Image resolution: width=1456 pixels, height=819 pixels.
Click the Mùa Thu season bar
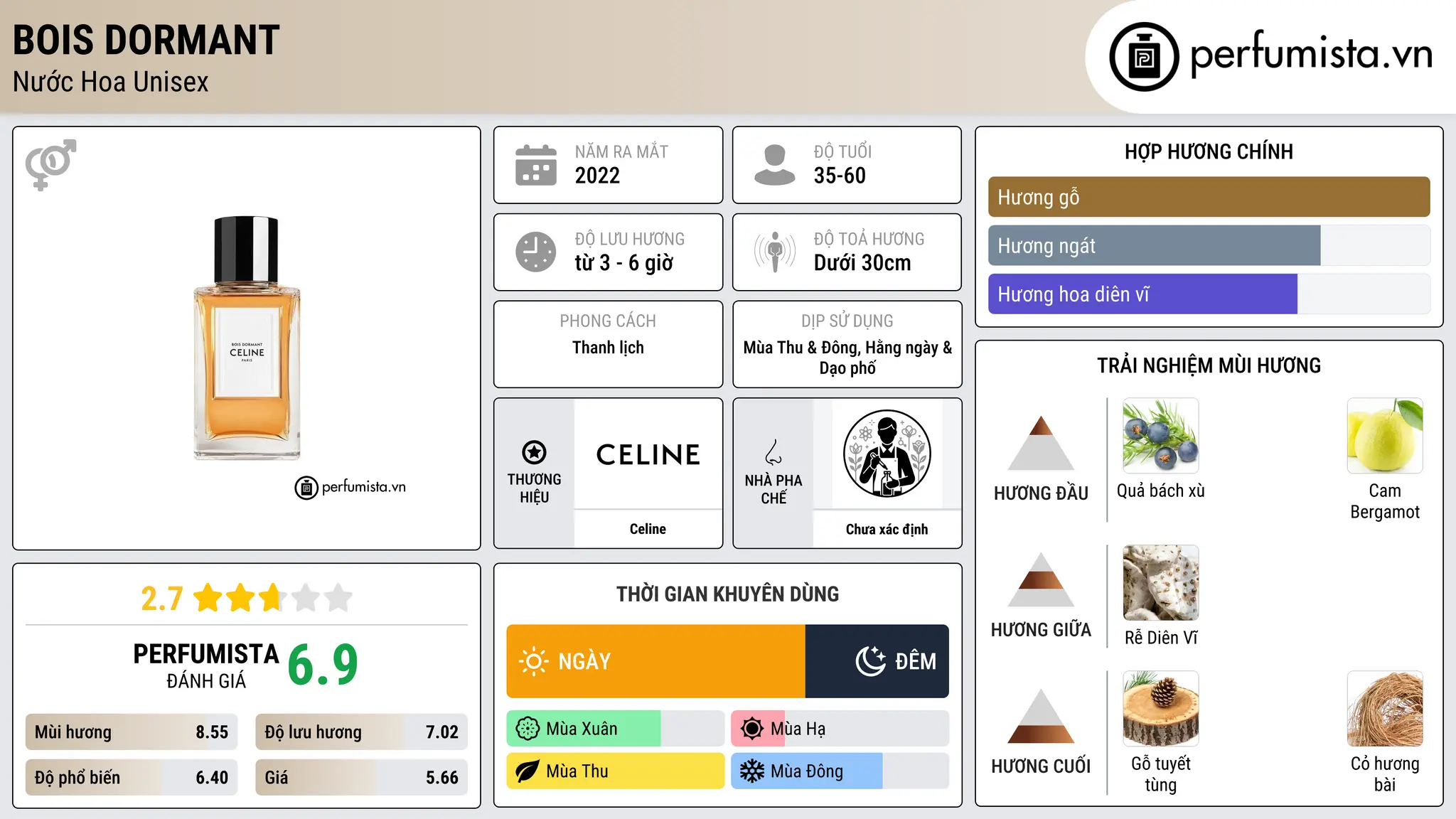(615, 771)
